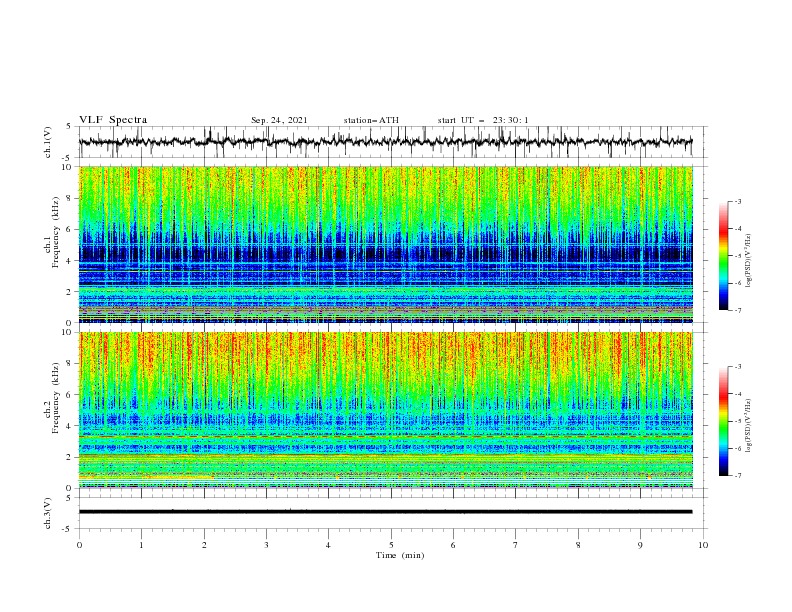
Task: Click time axis tick label 3
Action: pos(266,545)
